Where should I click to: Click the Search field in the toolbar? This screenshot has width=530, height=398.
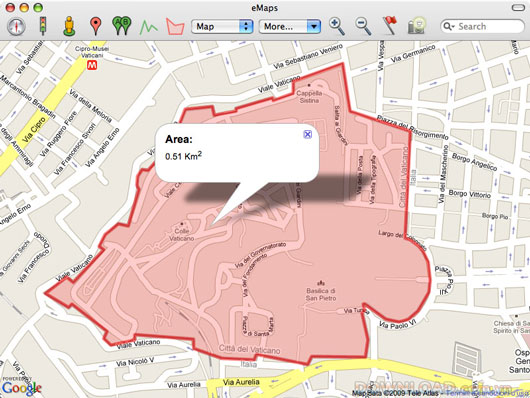[482, 26]
